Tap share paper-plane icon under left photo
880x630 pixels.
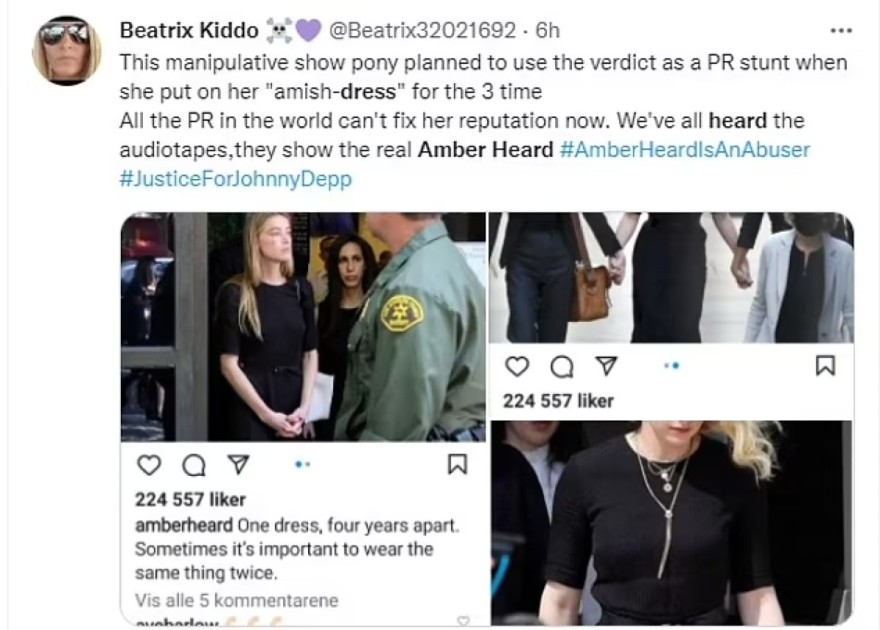tap(238, 464)
